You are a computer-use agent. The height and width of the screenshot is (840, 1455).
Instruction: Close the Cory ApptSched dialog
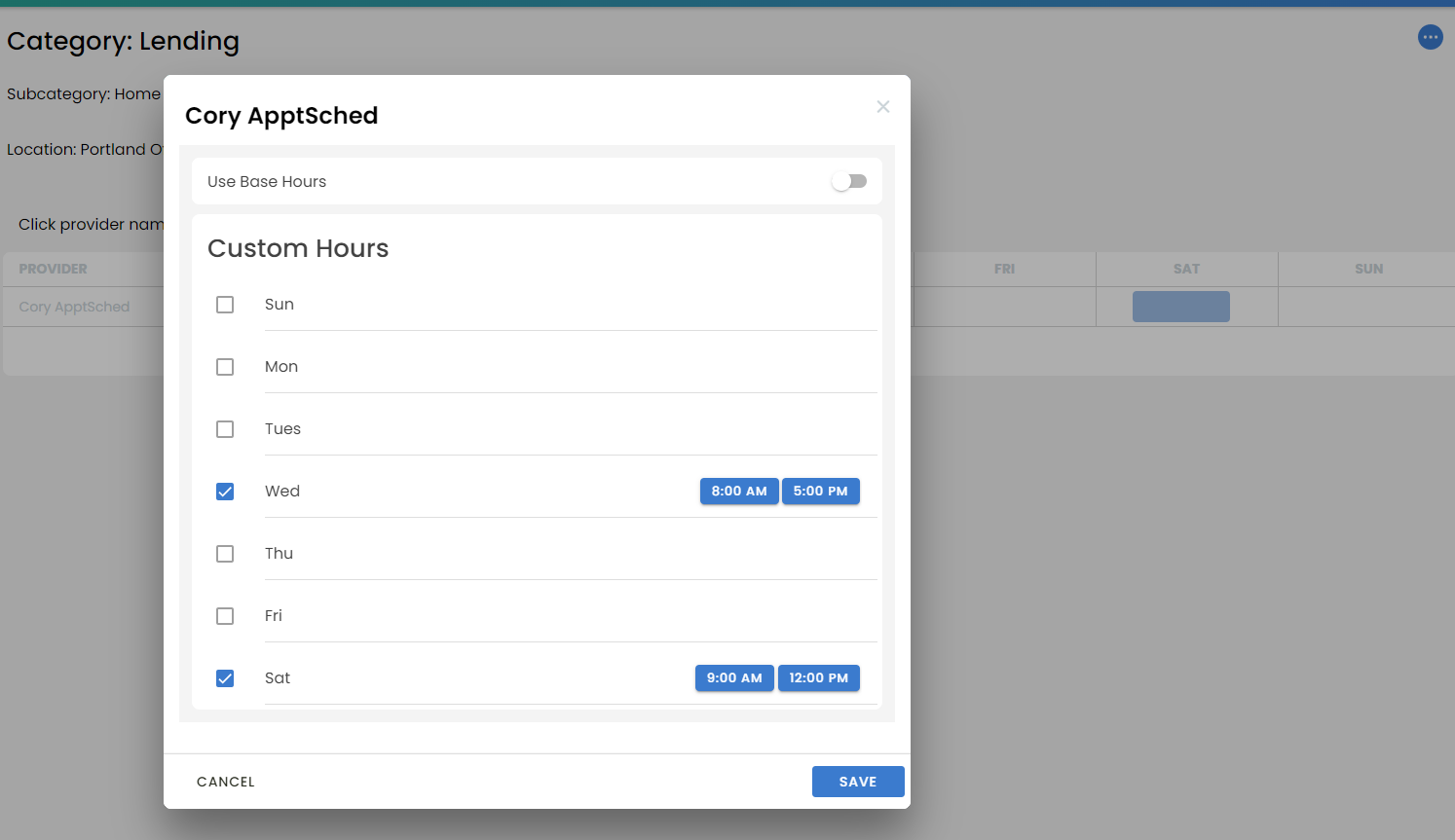point(882,107)
